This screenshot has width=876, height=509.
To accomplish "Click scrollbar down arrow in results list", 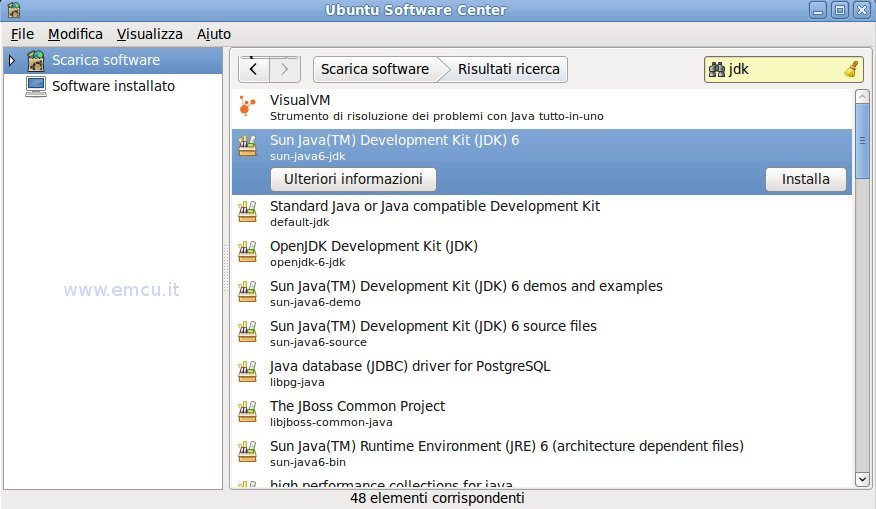I will point(862,479).
